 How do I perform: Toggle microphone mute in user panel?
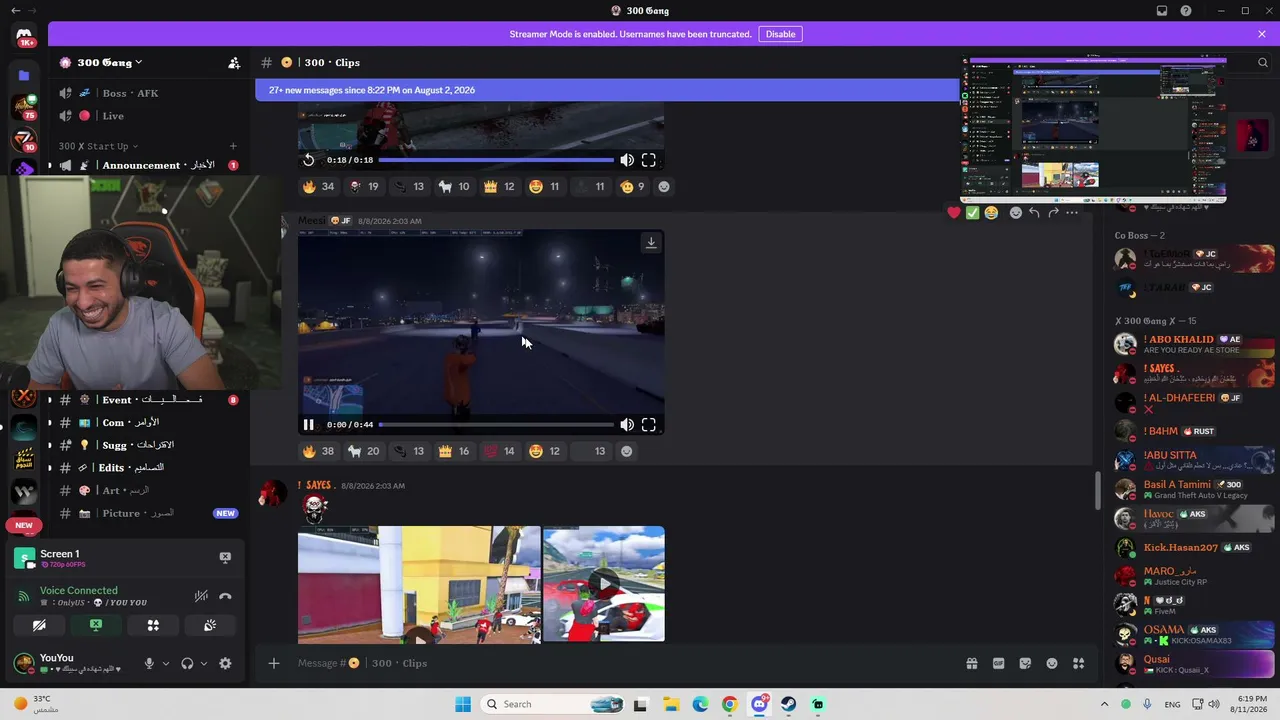(149, 663)
